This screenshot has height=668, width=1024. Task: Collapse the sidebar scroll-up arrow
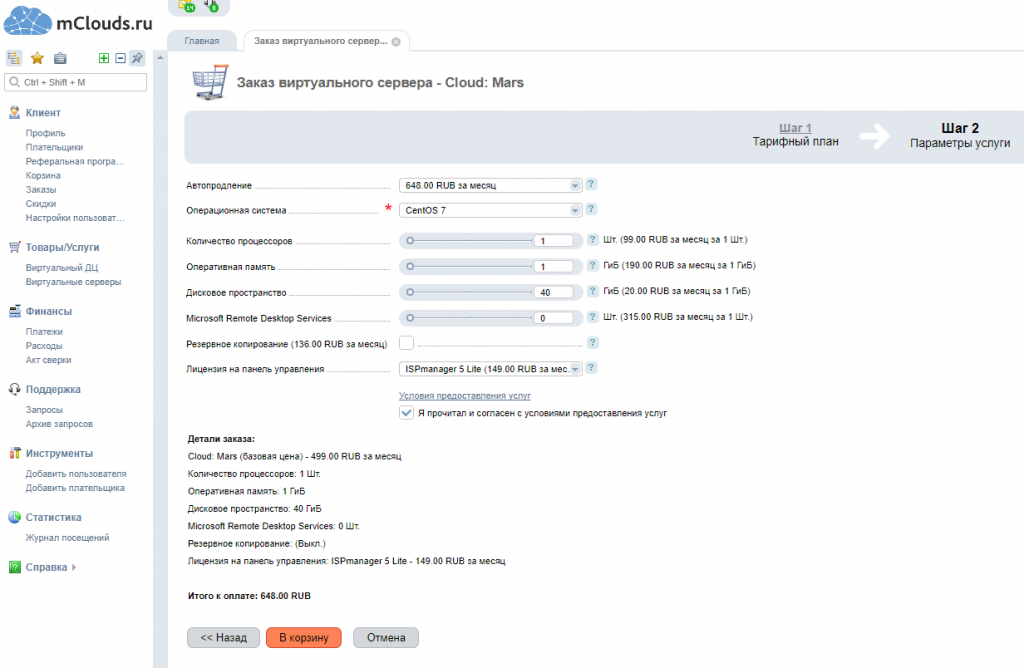coord(160,57)
